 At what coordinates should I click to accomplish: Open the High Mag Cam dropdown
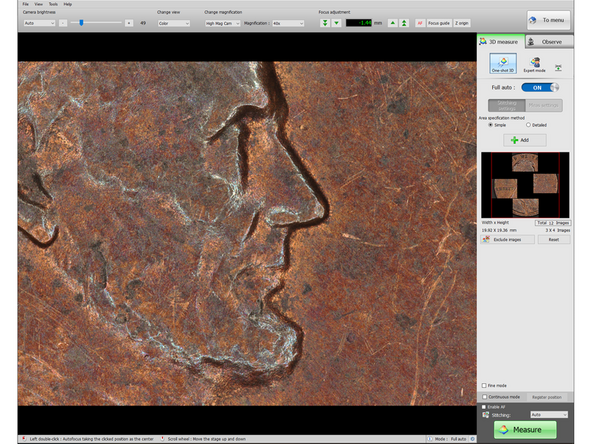coord(222,23)
